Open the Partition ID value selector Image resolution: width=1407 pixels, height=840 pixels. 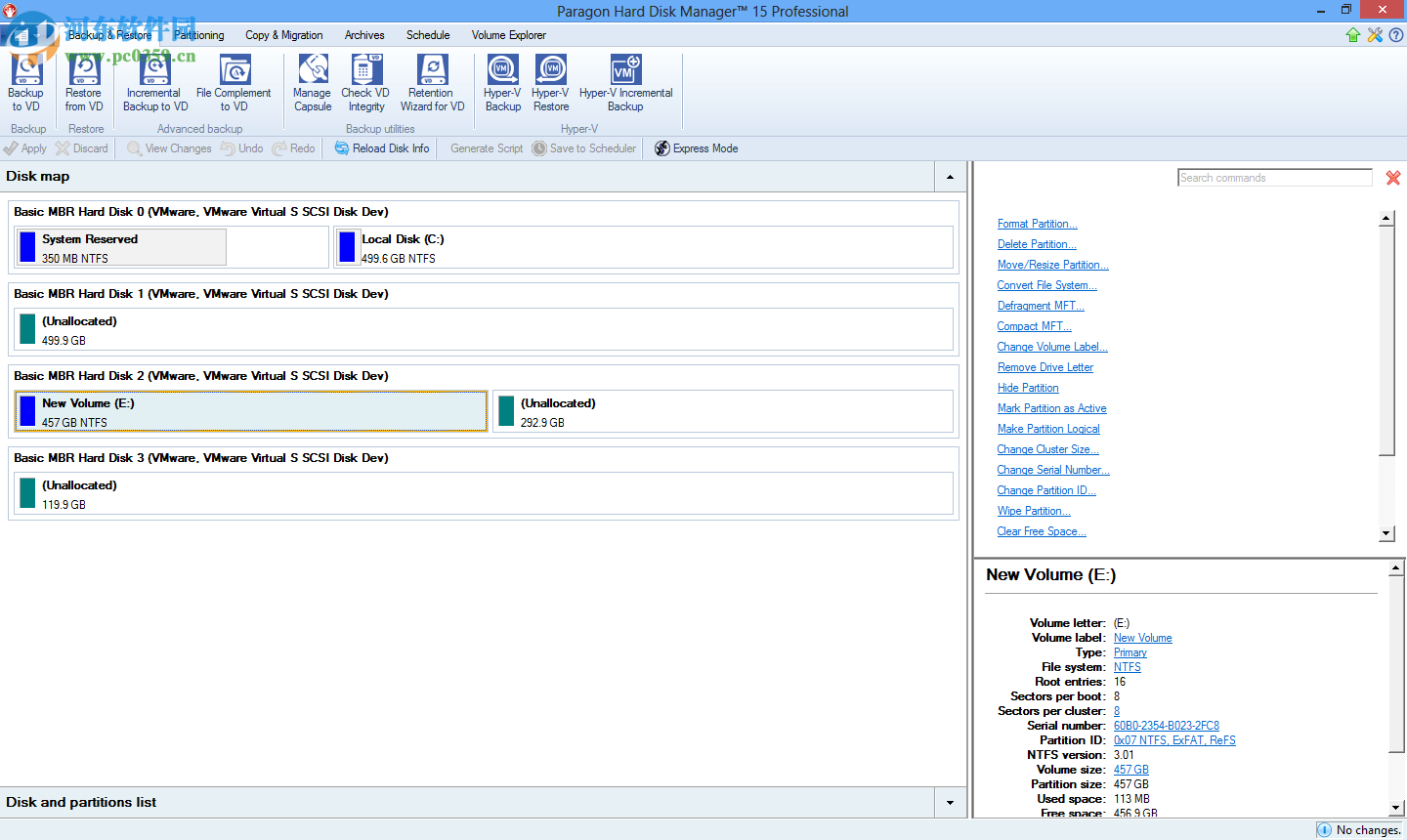[1174, 740]
